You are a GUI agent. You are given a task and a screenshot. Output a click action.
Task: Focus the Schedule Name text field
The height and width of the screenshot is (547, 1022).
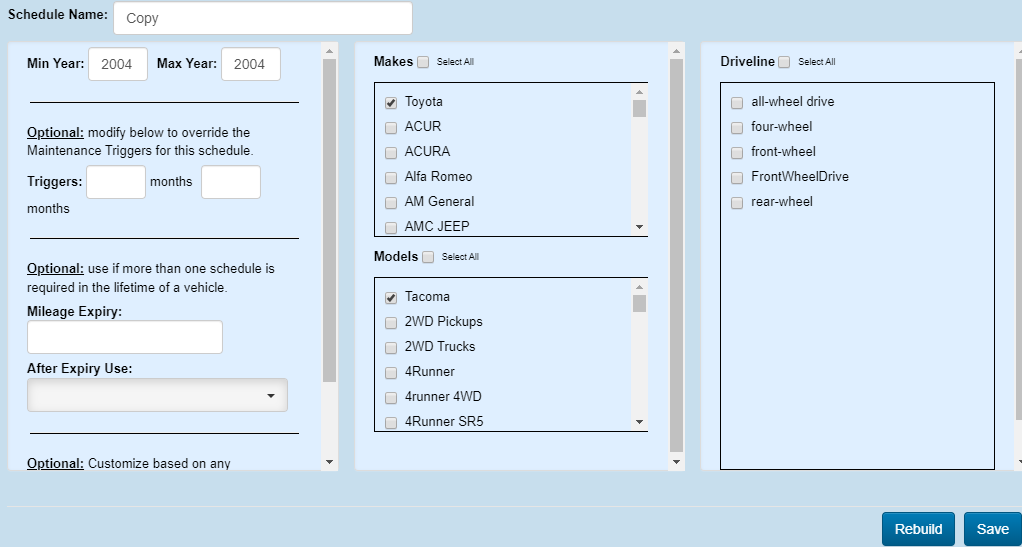[262, 18]
